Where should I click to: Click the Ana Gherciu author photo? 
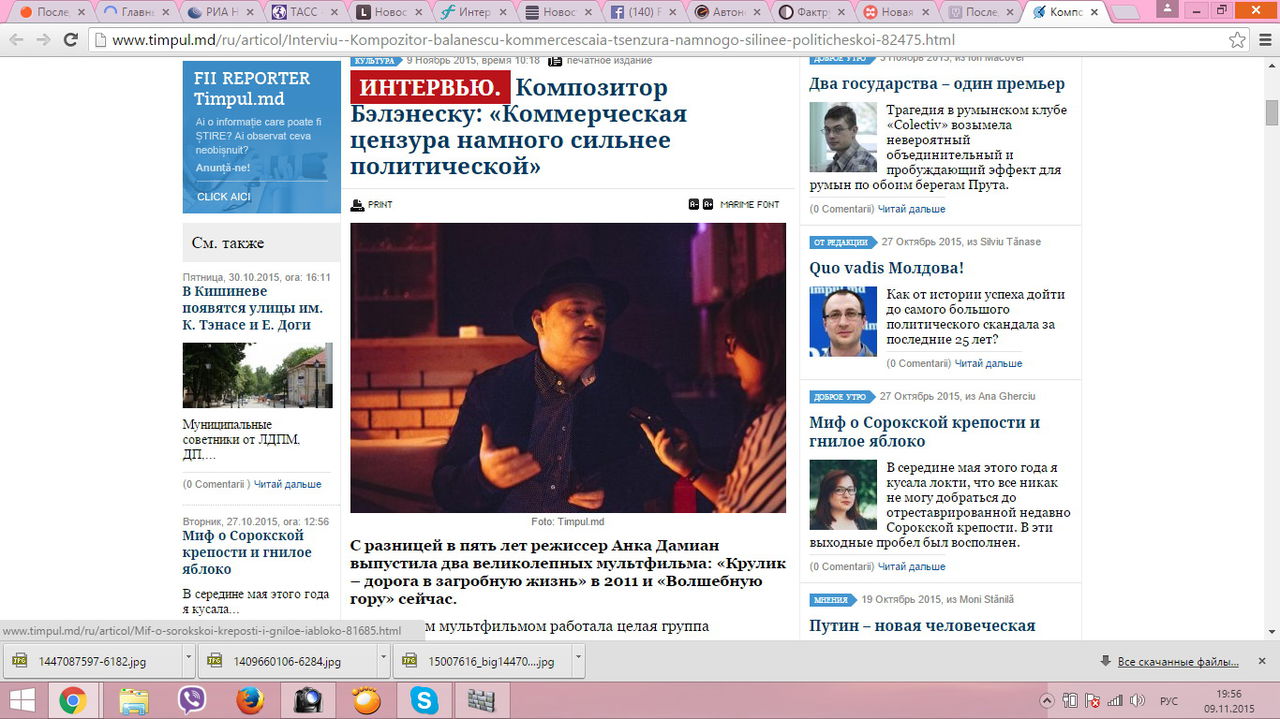(x=843, y=495)
